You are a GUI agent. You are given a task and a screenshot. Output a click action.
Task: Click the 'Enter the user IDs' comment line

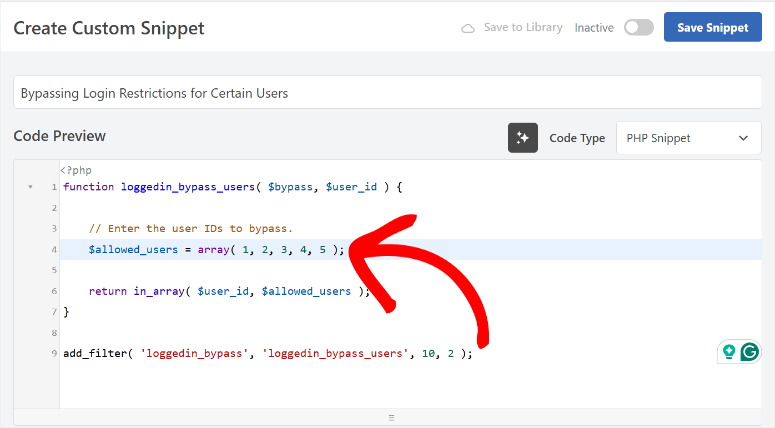click(x=190, y=228)
